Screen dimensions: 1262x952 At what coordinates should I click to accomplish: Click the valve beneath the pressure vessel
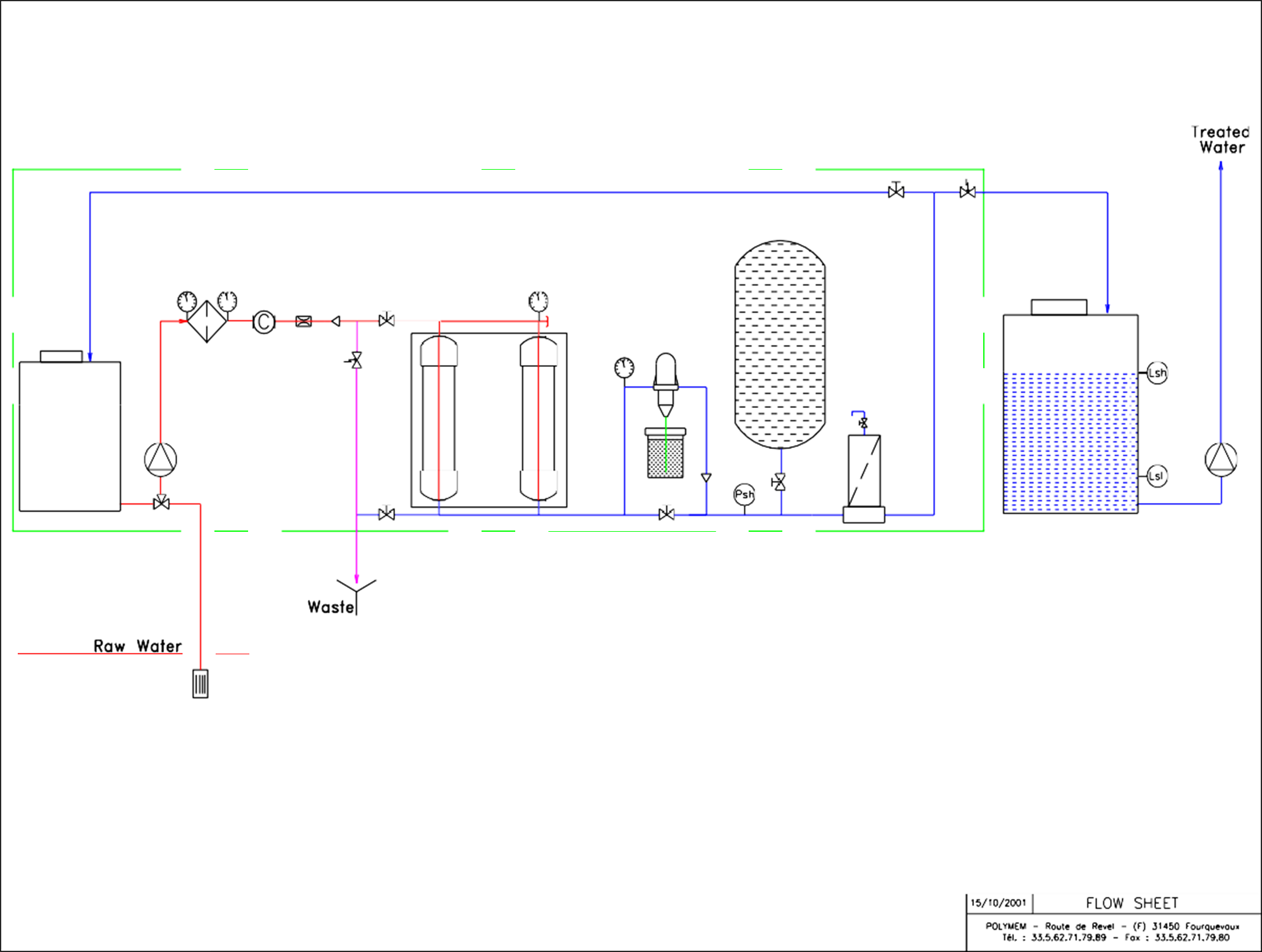coord(779,482)
